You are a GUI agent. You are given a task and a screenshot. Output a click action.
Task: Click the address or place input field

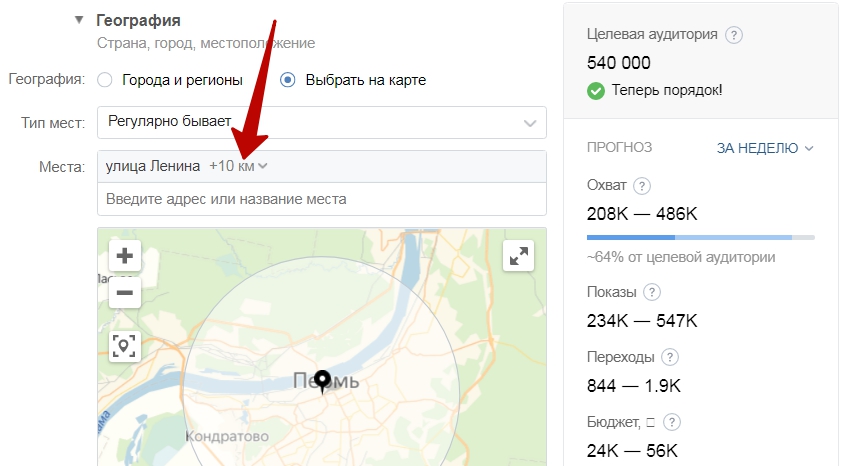point(321,199)
